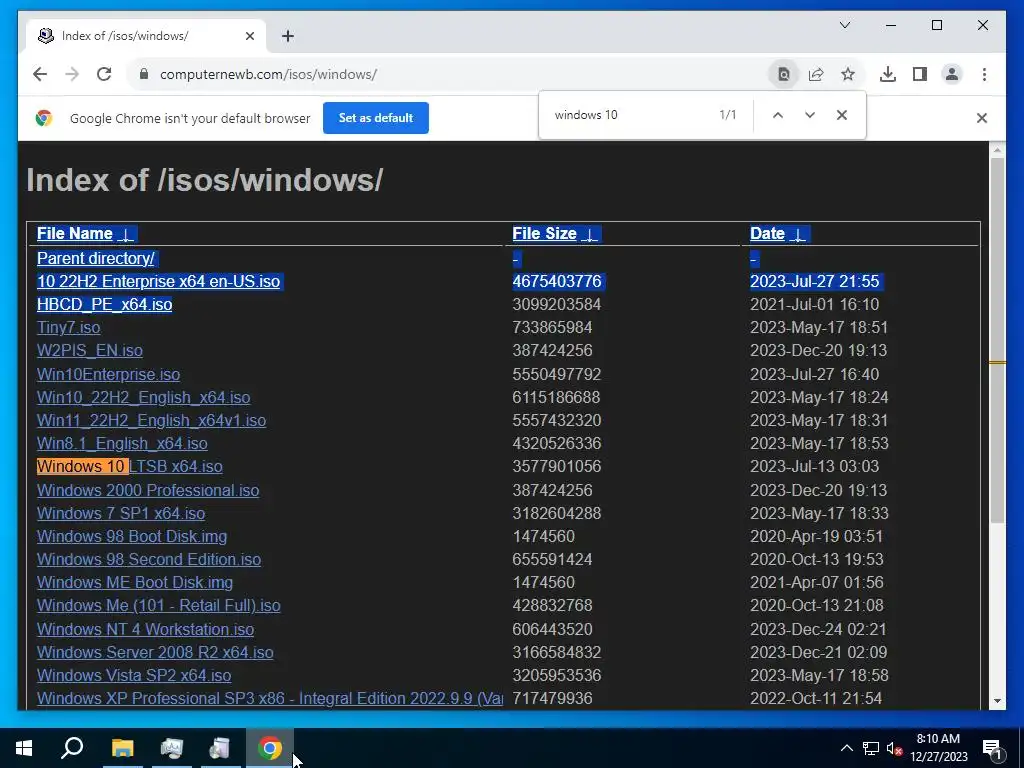Screen dimensions: 1024x768
Task: Click the Chrome taskbar icon
Action: tap(269, 748)
